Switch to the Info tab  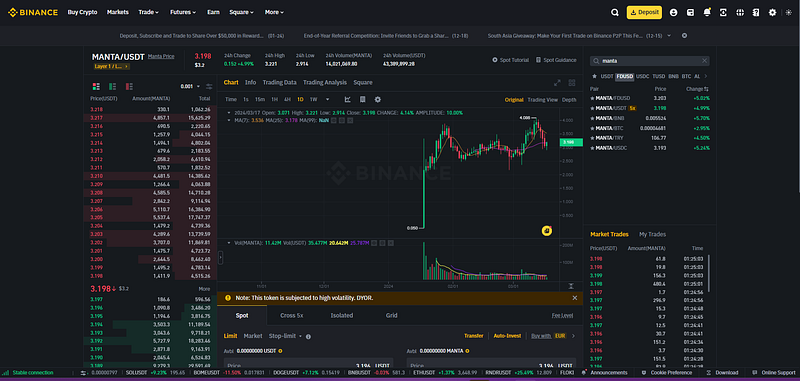(x=251, y=82)
